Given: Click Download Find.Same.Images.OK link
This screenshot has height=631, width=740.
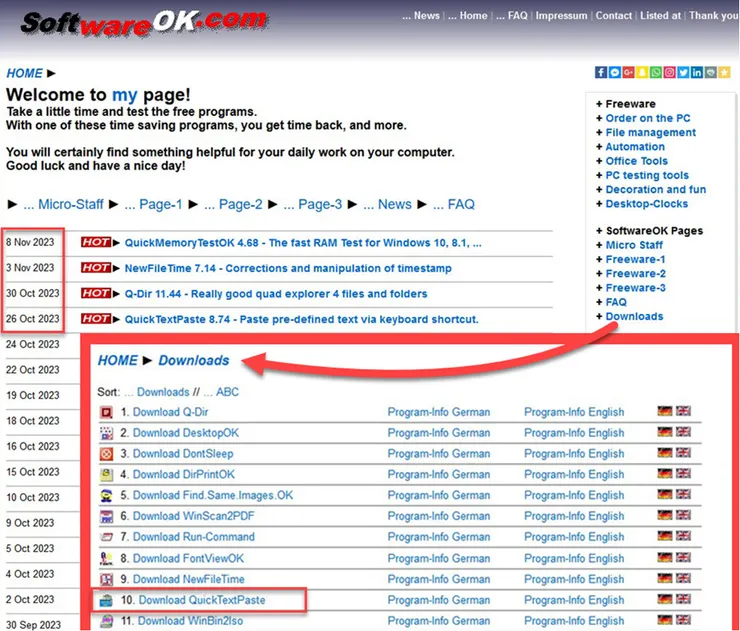Looking at the screenshot, I should pos(213,495).
